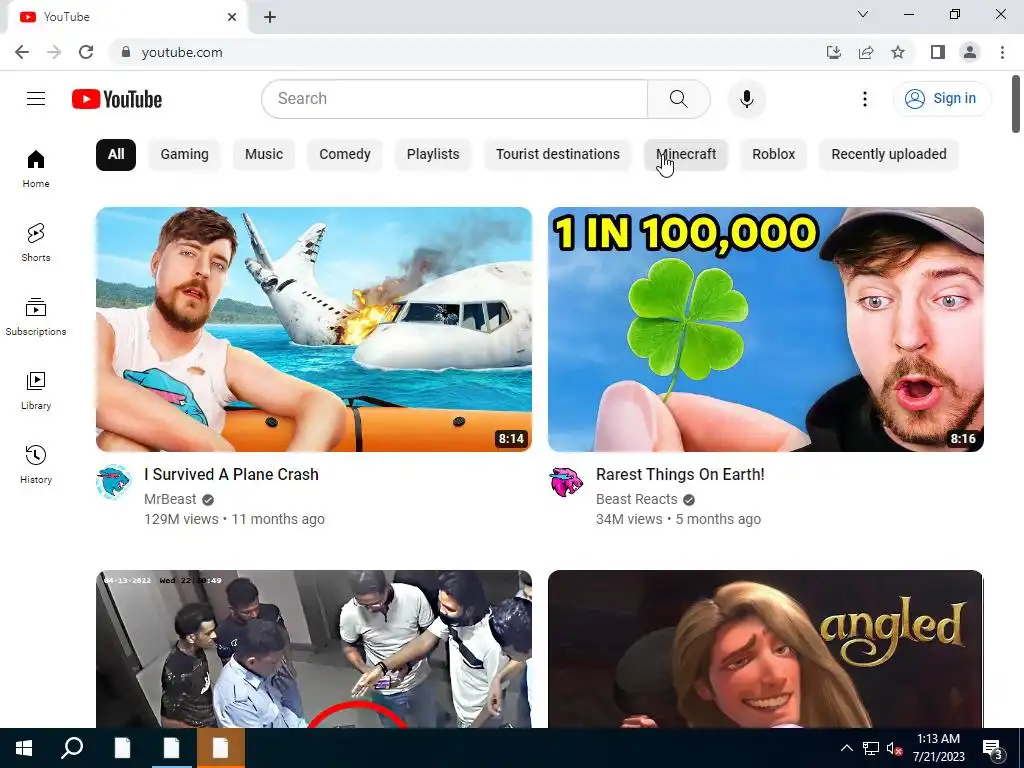Screen dimensions: 1024x768
Task: Select the Music filter chip
Action: pos(264,155)
